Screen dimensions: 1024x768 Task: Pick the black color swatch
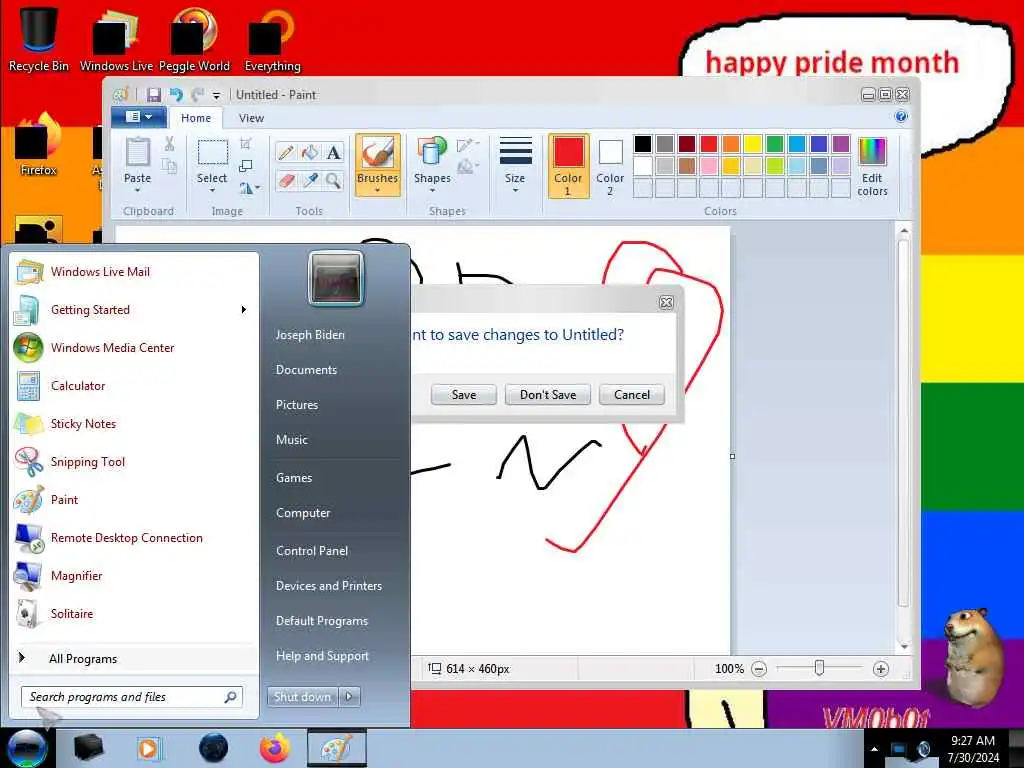[x=643, y=144]
